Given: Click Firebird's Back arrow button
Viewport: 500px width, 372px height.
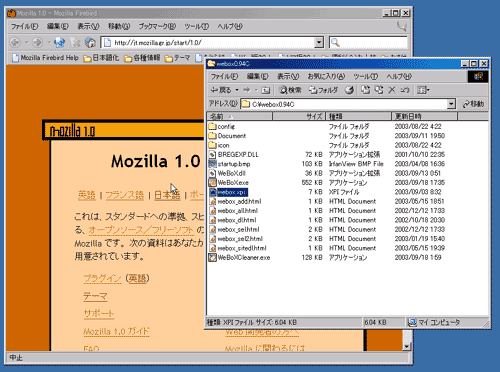Looking at the screenshot, I should coord(15,42).
